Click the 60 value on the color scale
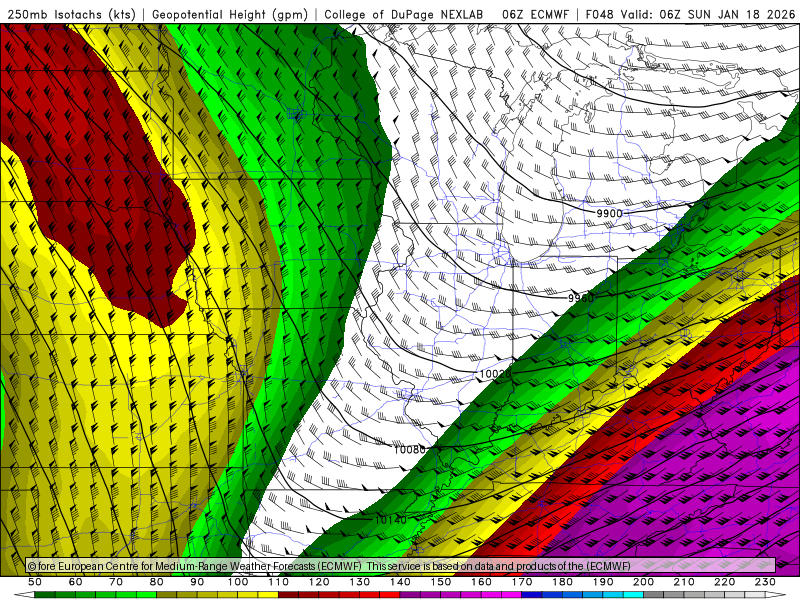 pos(76,582)
